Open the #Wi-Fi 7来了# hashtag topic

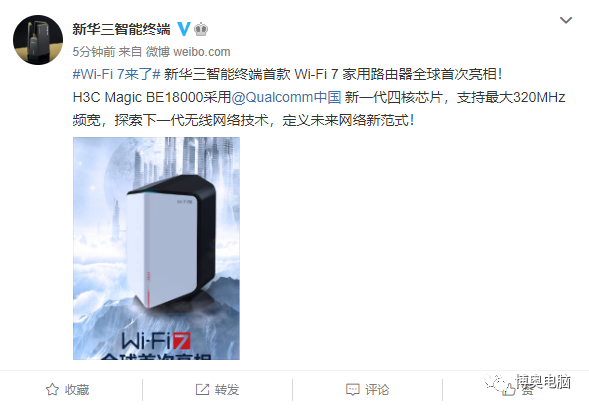click(x=116, y=74)
